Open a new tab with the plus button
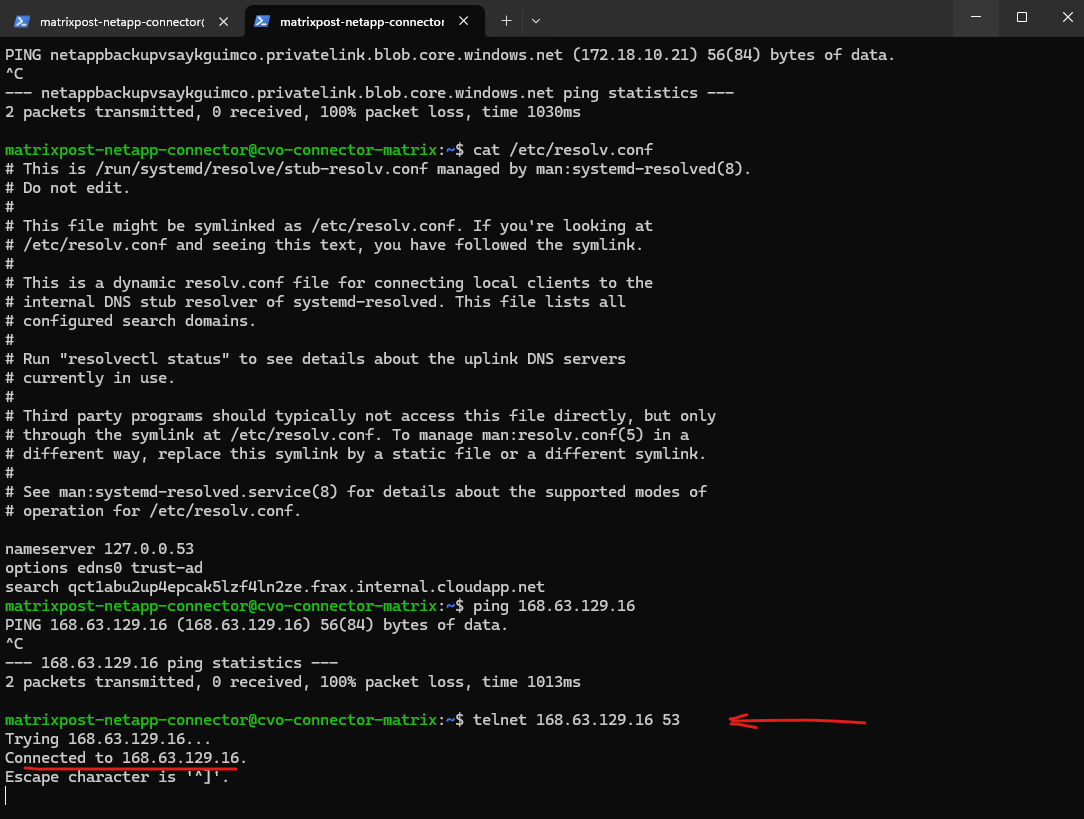Screen dimensions: 1084x819 pos(506,21)
